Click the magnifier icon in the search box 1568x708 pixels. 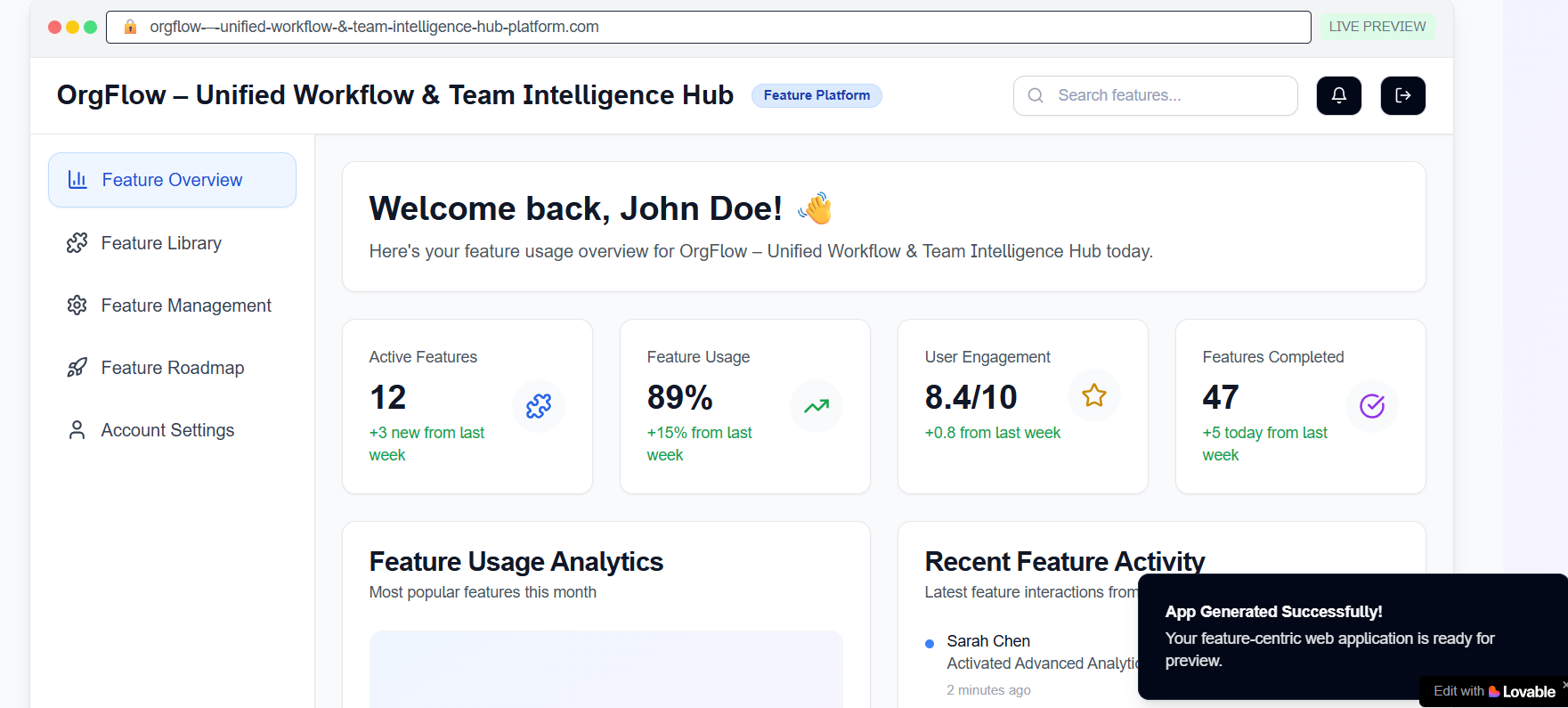(1036, 95)
